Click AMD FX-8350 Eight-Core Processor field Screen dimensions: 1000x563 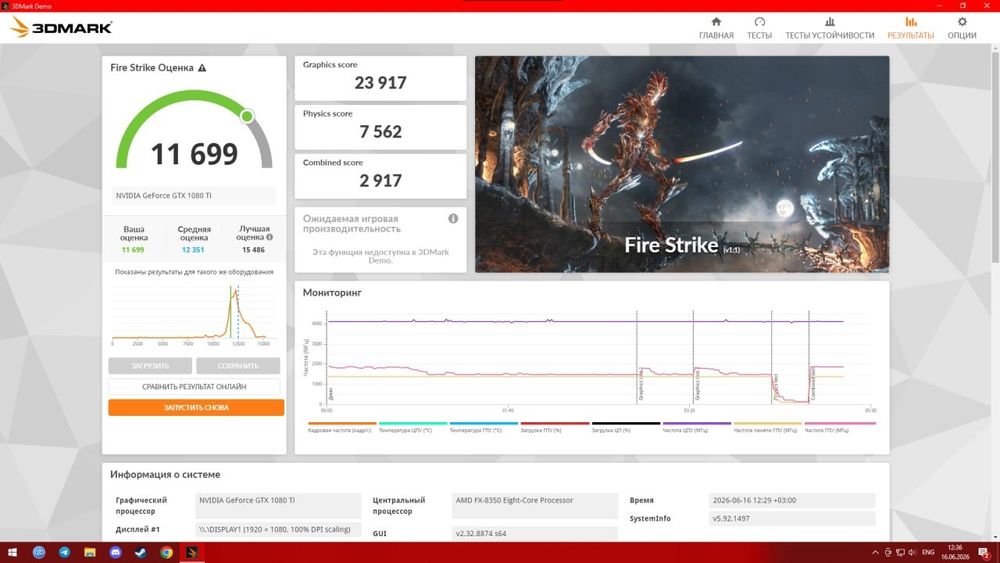coord(534,505)
